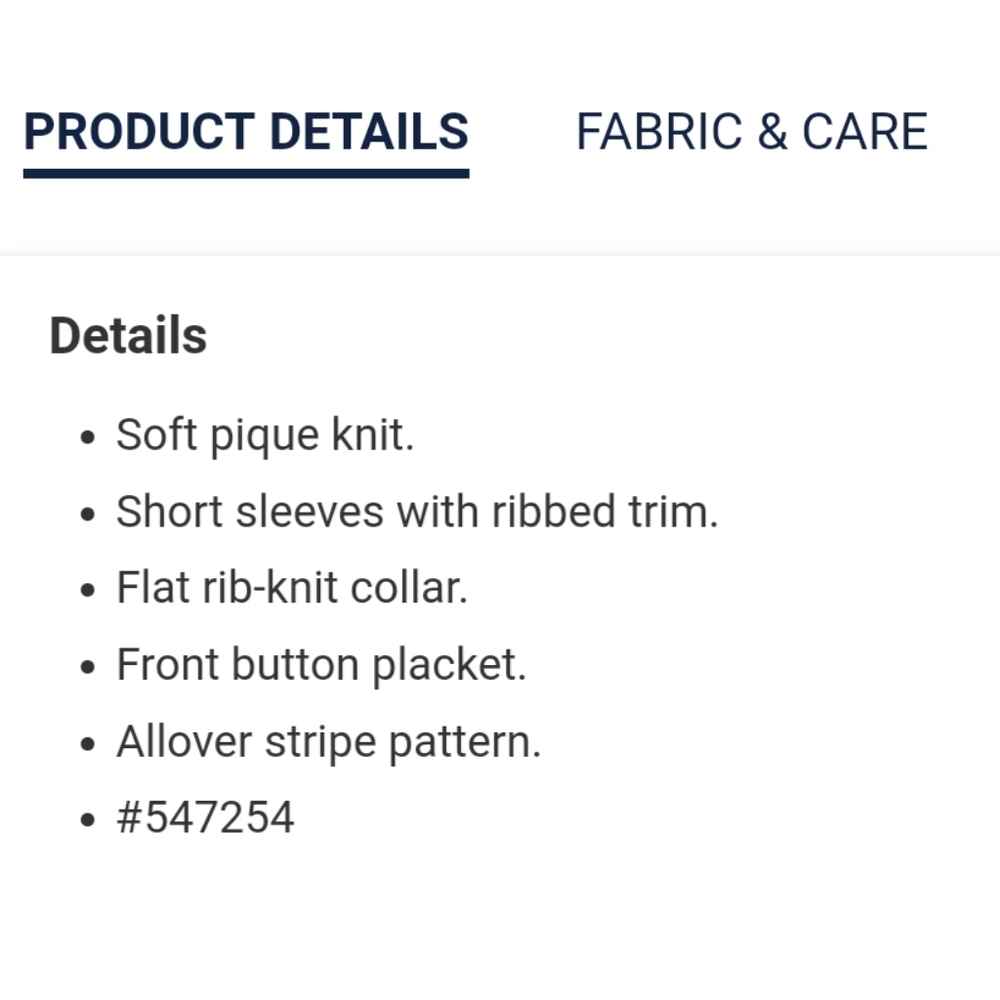Select the Front button placket detail
This screenshot has height=1000, width=1000.
322,664
